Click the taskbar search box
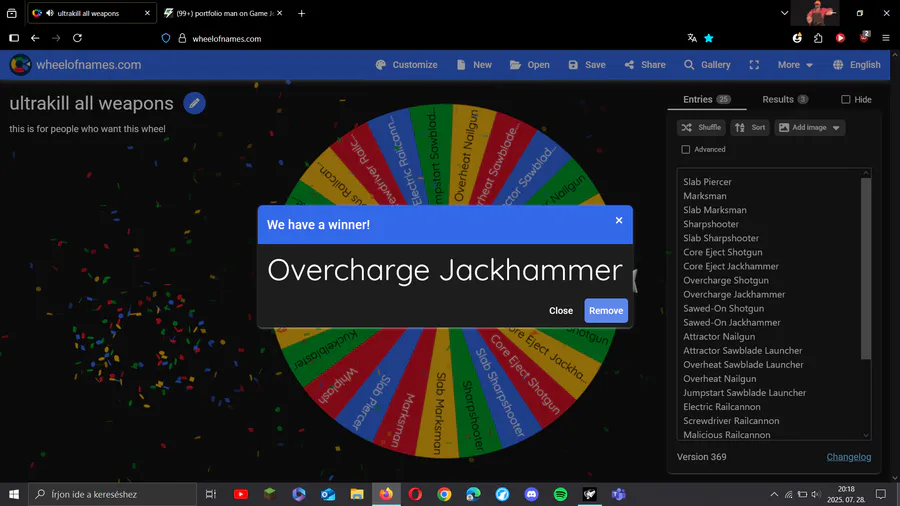 click(112, 494)
